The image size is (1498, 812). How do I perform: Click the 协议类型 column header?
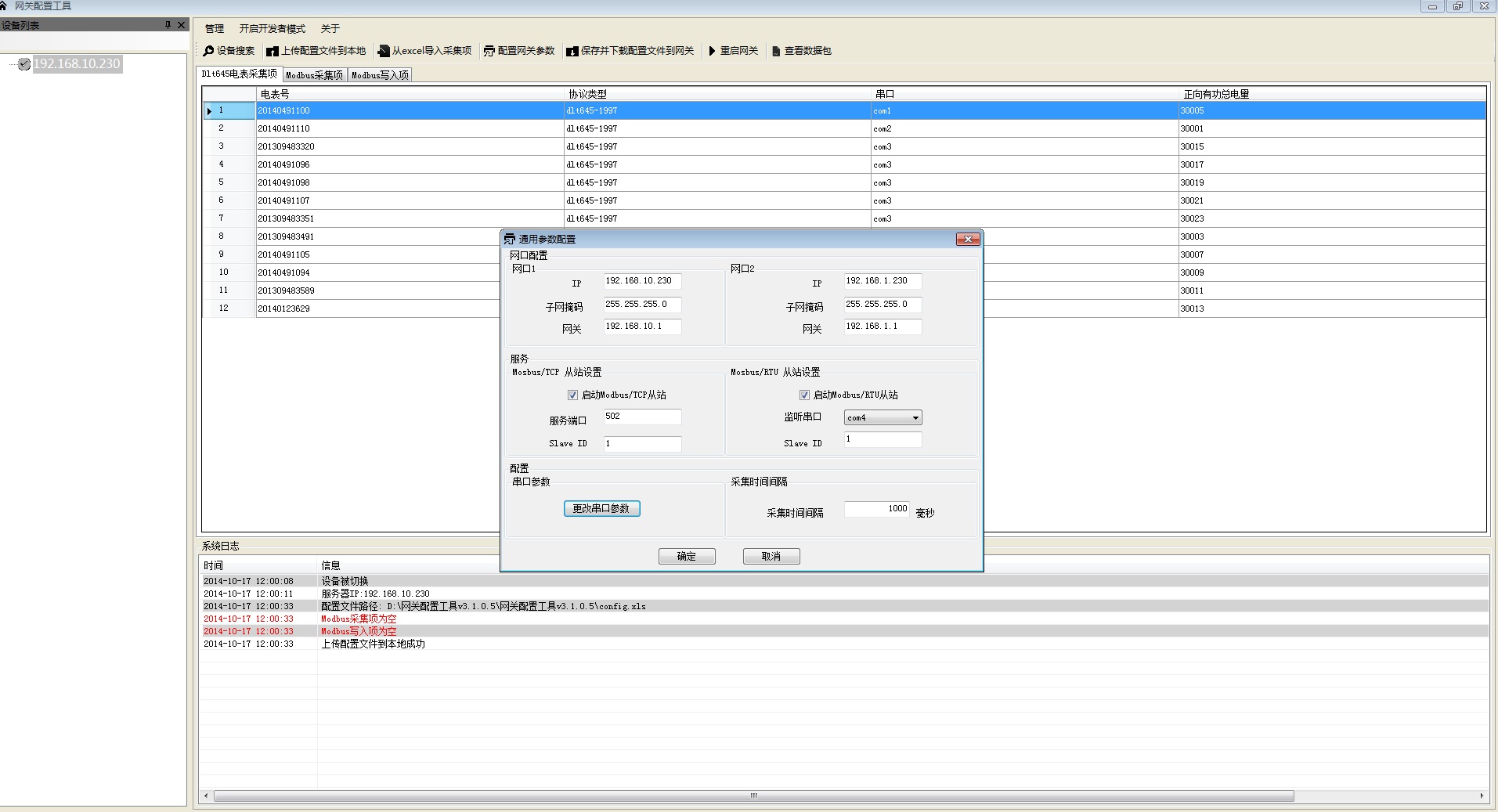(717, 94)
